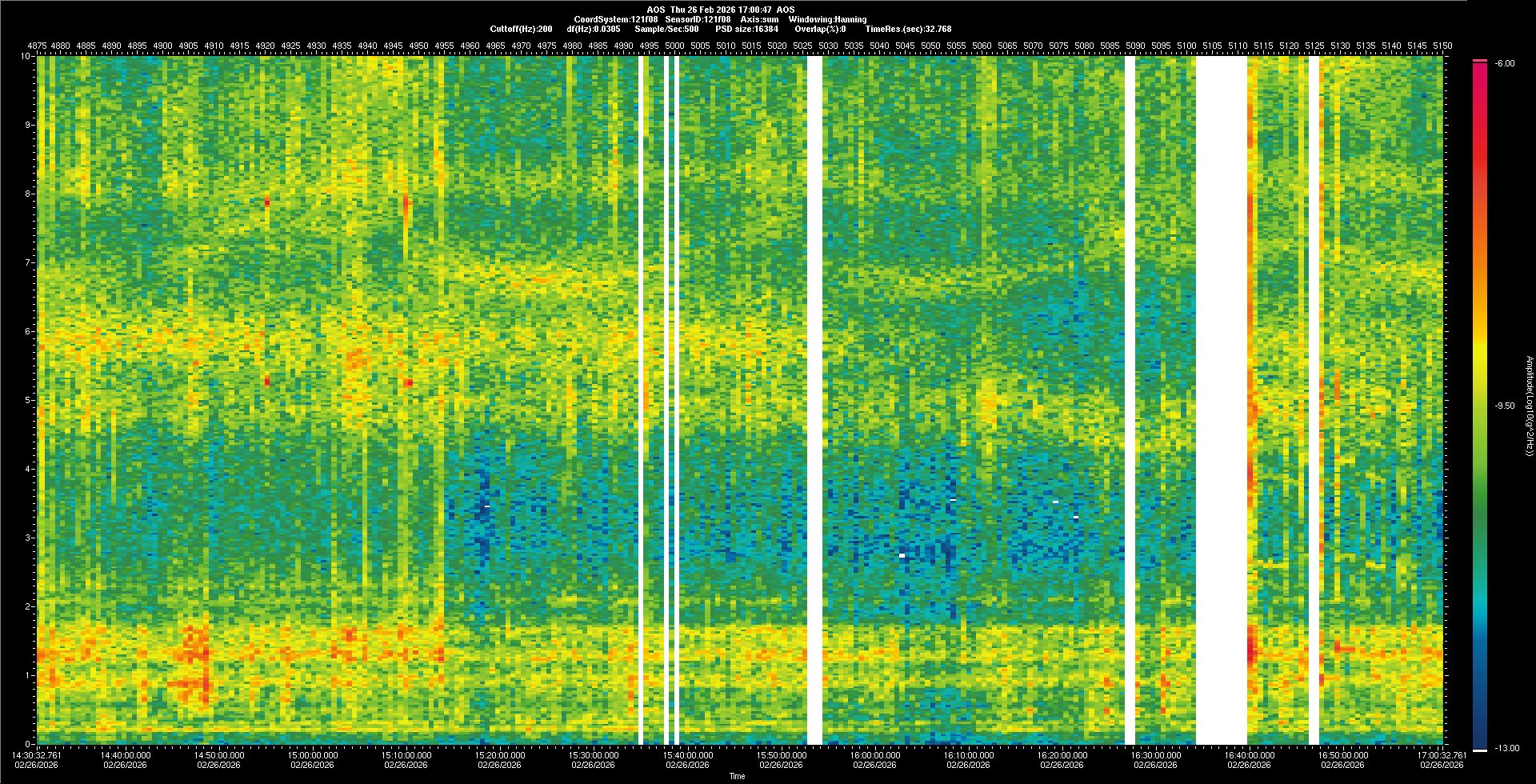Select the 14:50:00.000 time label
Screen dimensions: 1536x784
coord(219,754)
